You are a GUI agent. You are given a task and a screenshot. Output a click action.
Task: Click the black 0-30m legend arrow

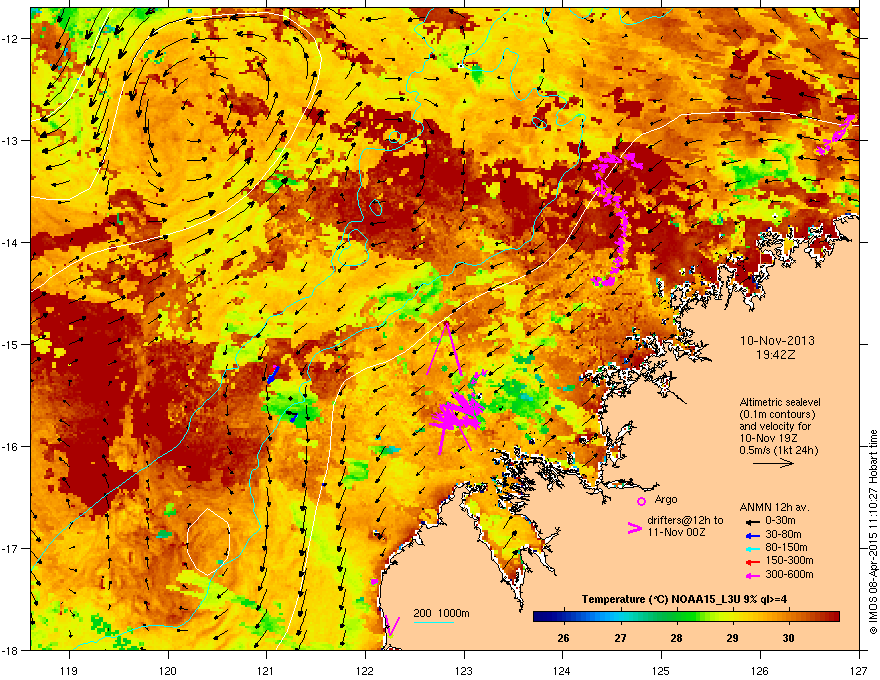point(753,521)
